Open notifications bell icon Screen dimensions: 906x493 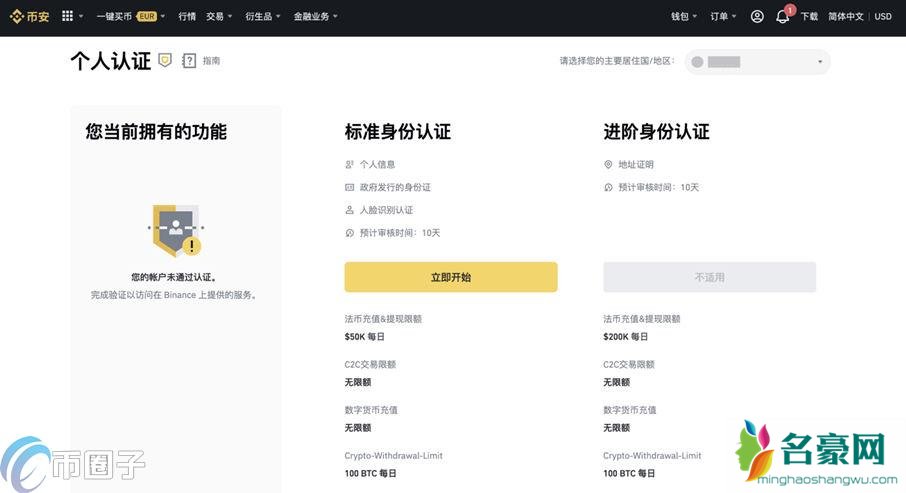[x=782, y=16]
